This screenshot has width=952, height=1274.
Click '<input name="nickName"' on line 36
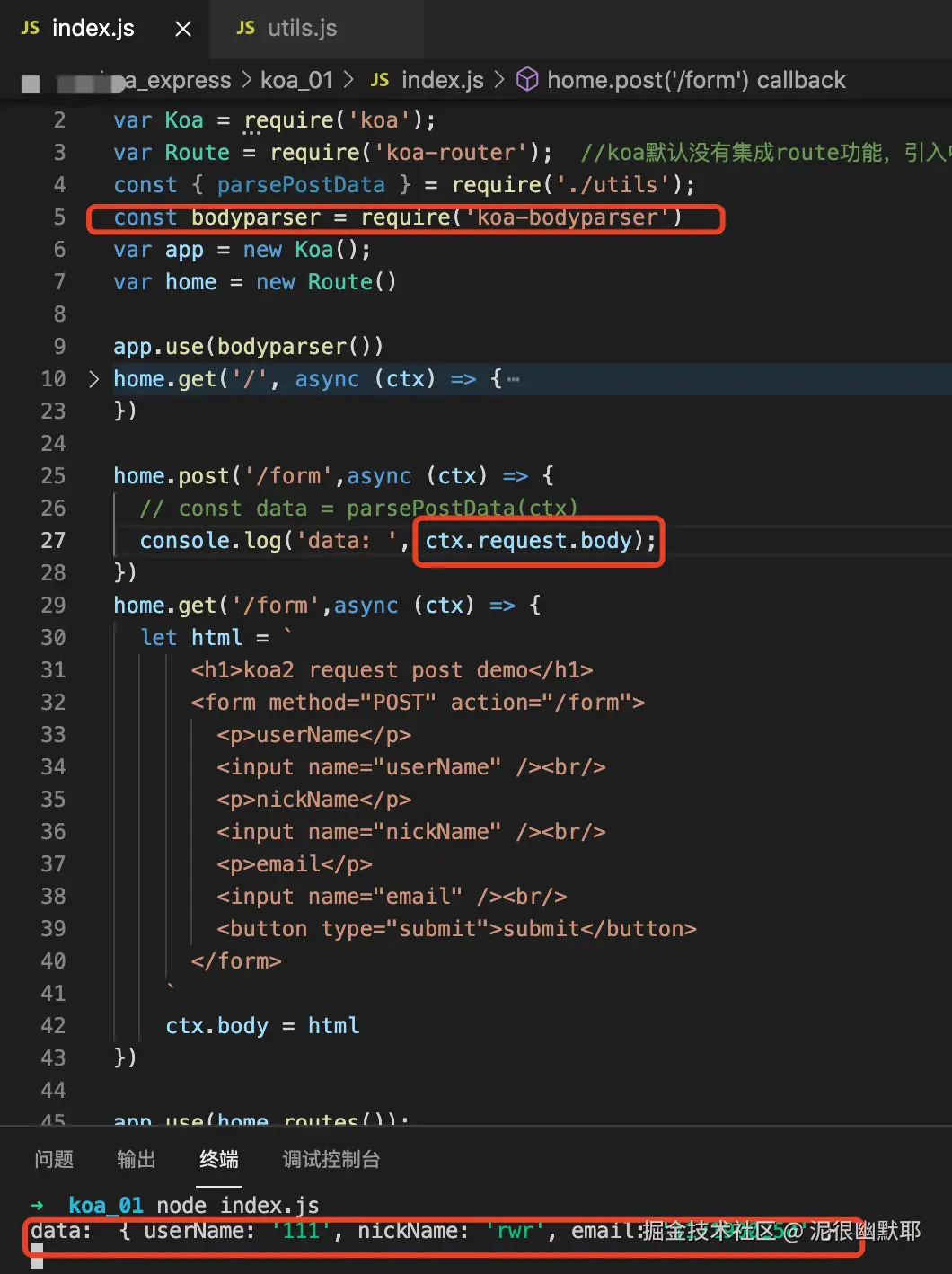(359, 832)
